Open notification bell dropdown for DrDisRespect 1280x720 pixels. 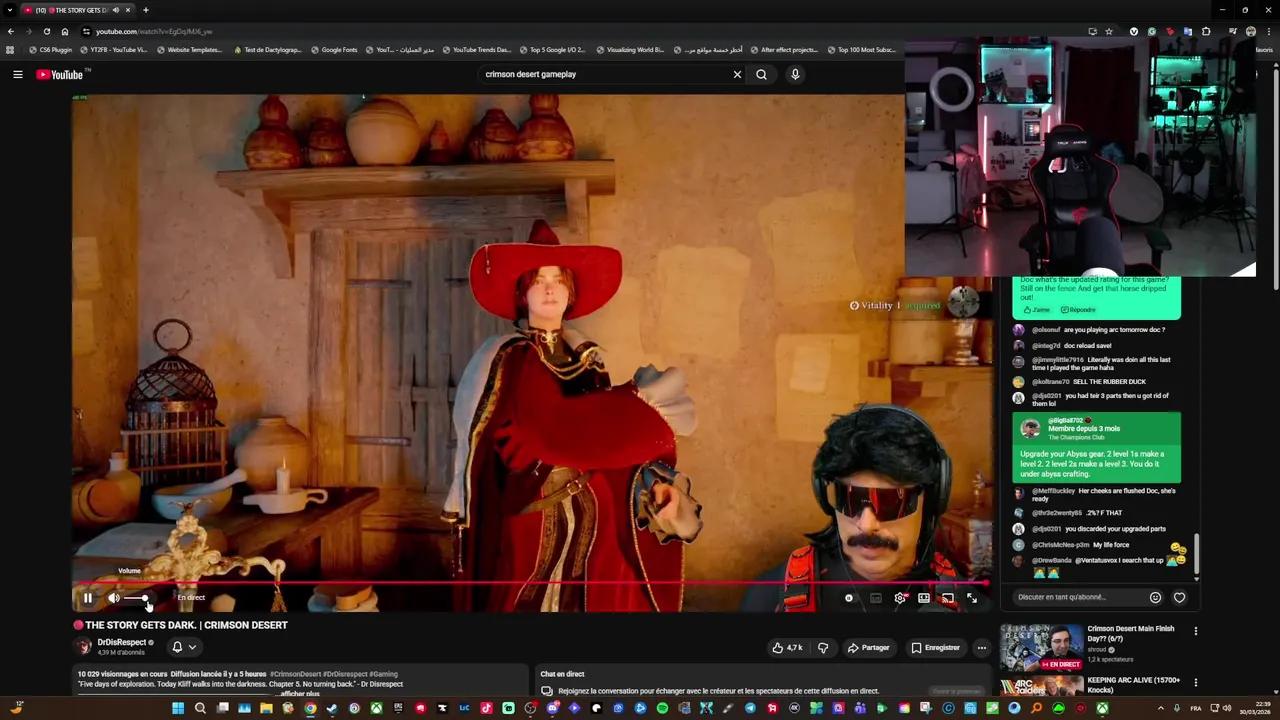(x=183, y=647)
